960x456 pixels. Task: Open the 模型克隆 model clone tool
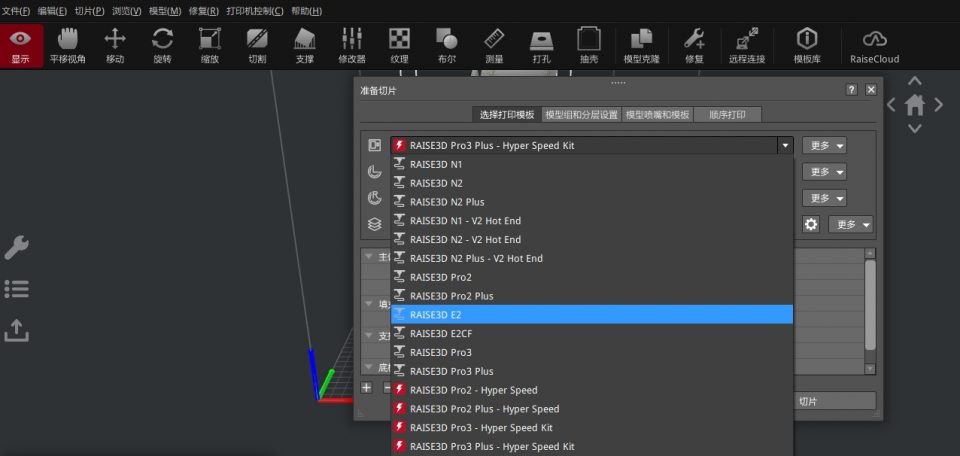click(x=642, y=46)
